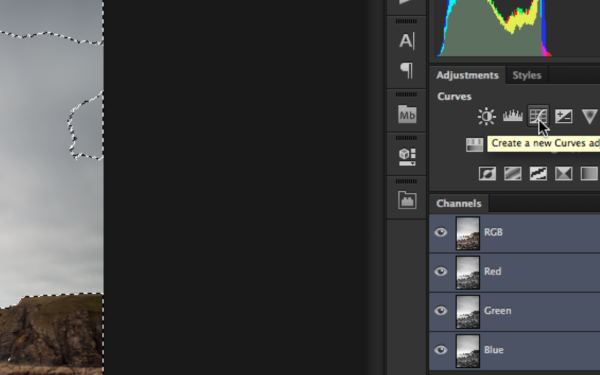Select the Blue channel thumbnail

click(468, 351)
